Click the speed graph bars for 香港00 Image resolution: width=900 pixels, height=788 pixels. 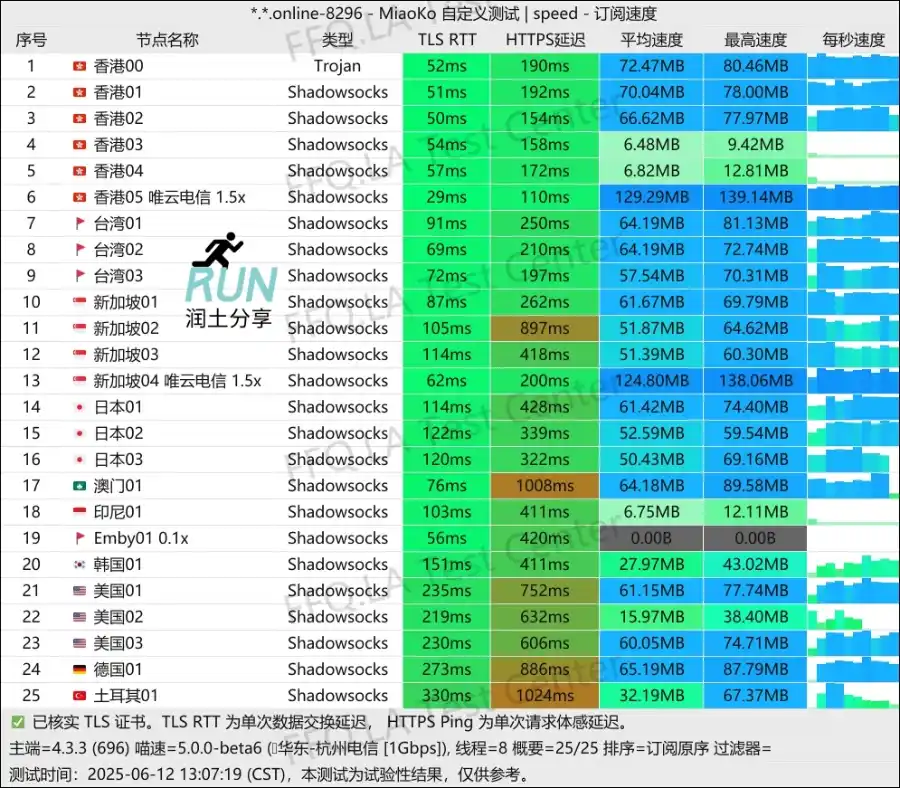tap(853, 66)
